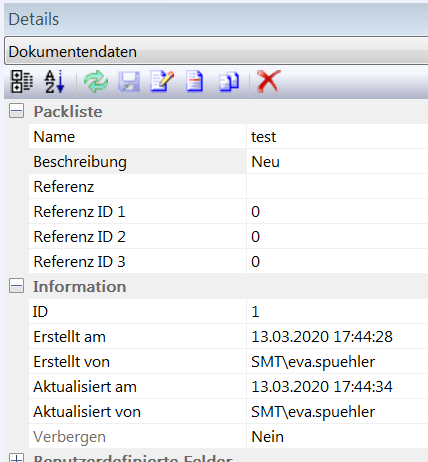Image resolution: width=428 pixels, height=462 pixels.
Task: Collapse the Packliste section
Action: pos(16,111)
